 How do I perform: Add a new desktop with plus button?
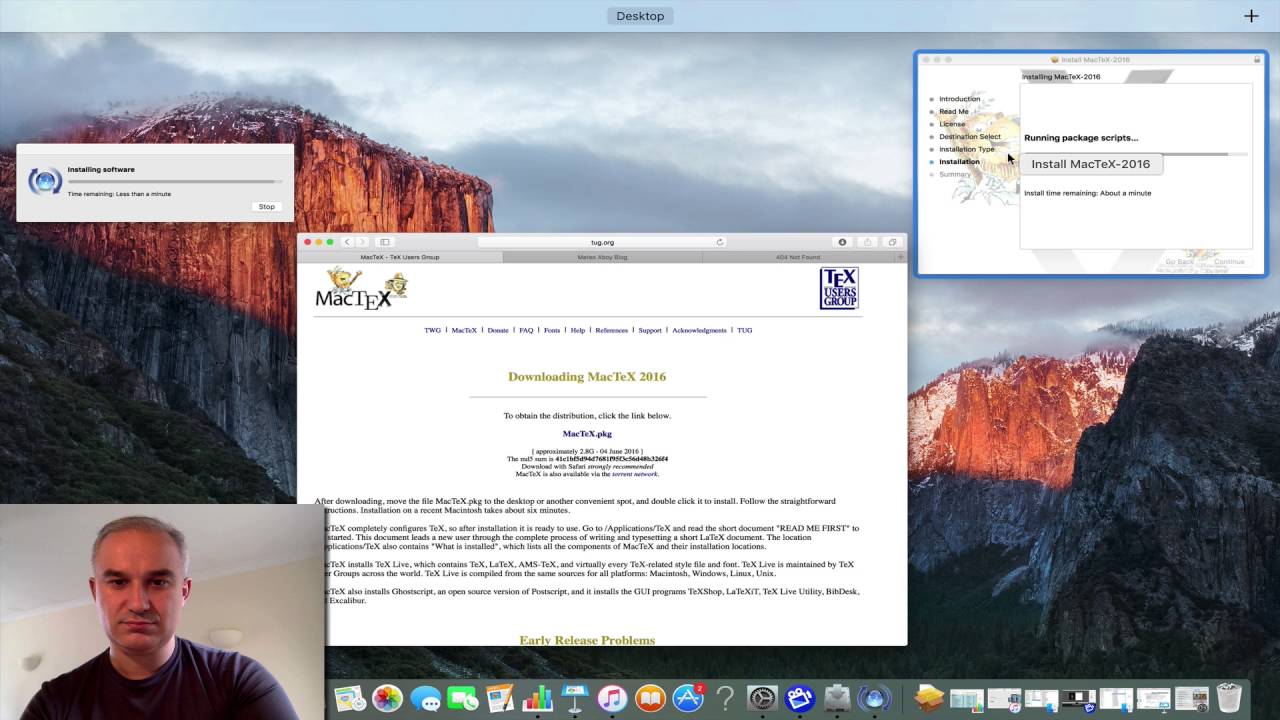pyautogui.click(x=1251, y=16)
